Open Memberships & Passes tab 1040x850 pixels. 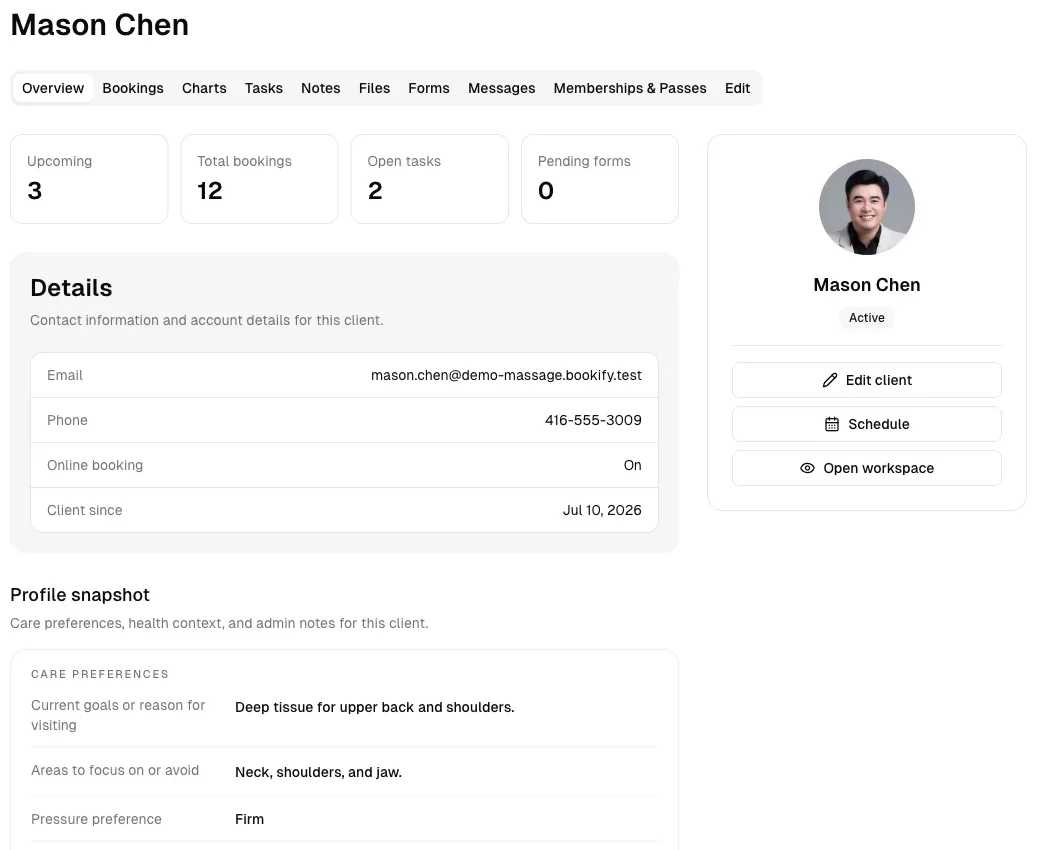pos(630,88)
